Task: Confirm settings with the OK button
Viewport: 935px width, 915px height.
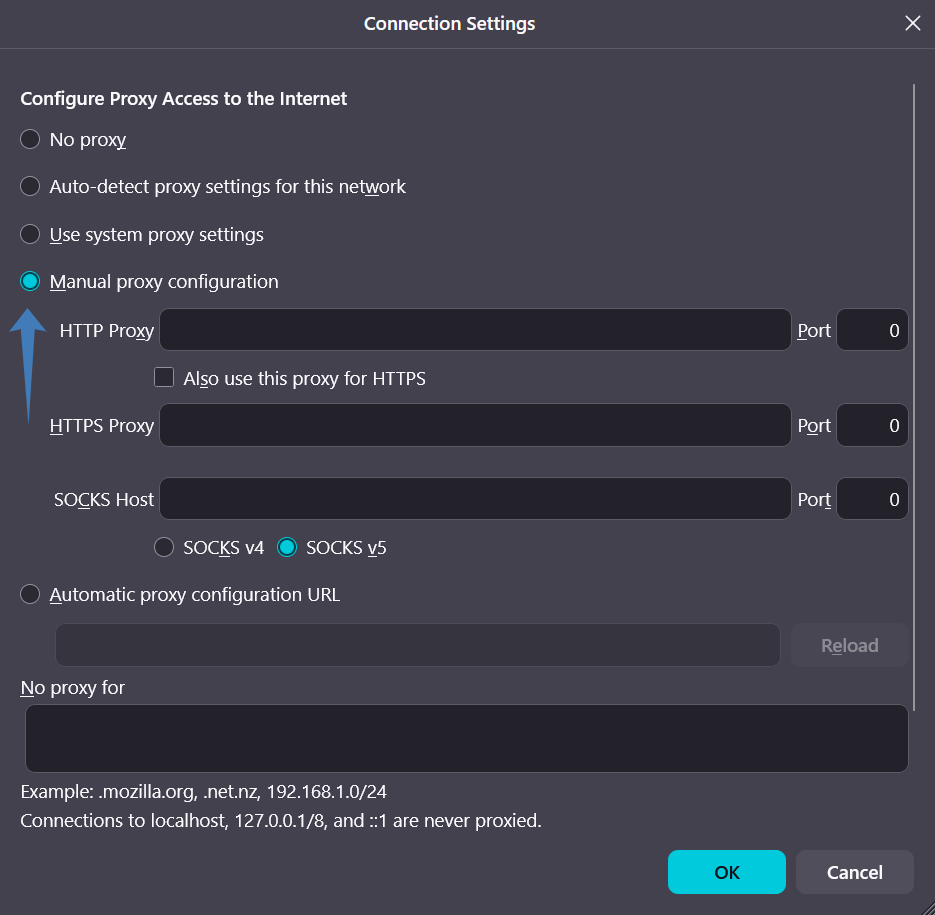Action: 726,872
